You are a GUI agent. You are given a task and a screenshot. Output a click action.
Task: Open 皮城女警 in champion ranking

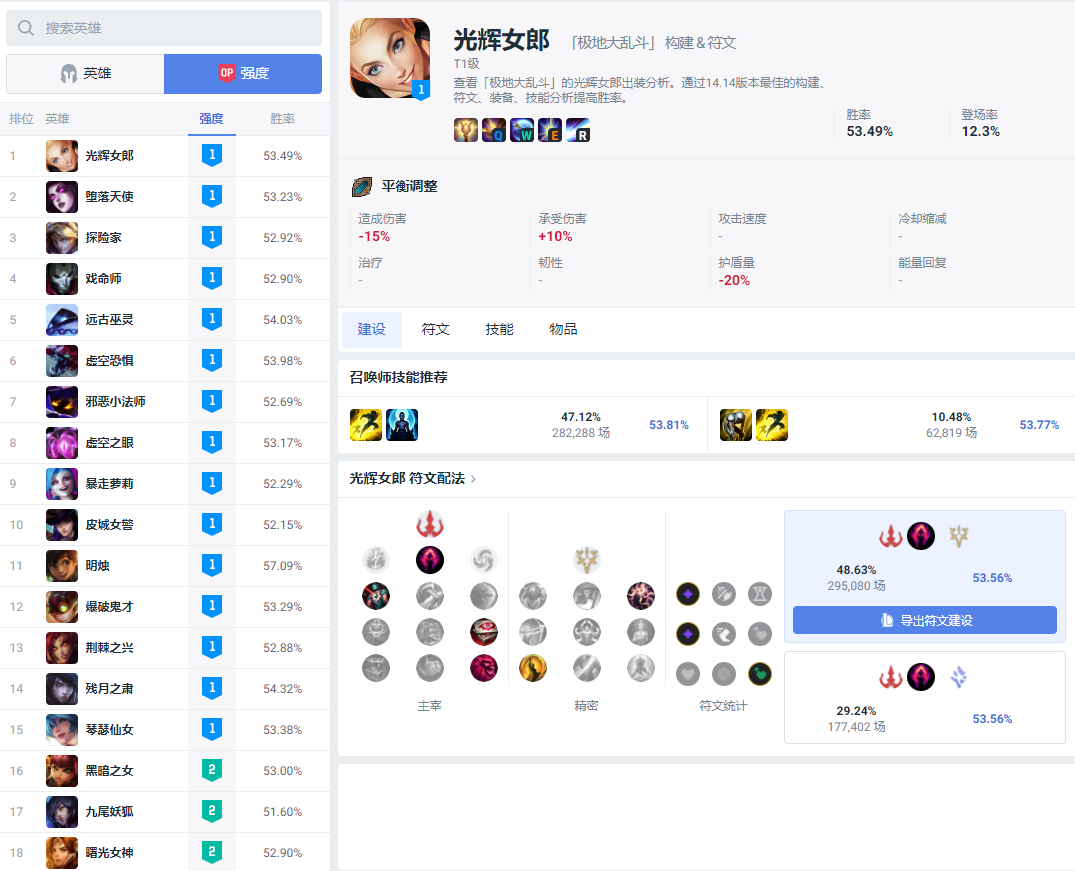point(165,525)
